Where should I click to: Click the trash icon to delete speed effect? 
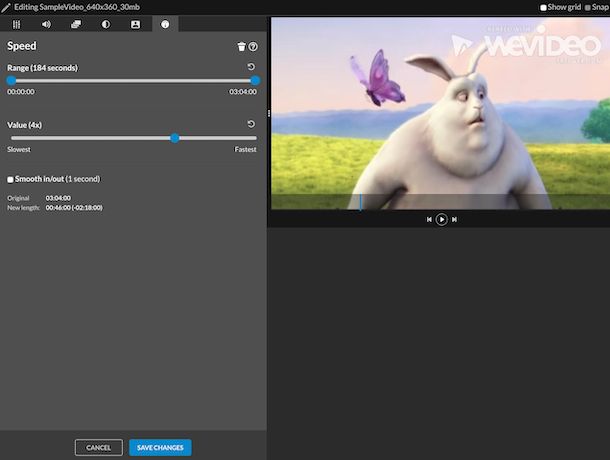click(x=241, y=47)
